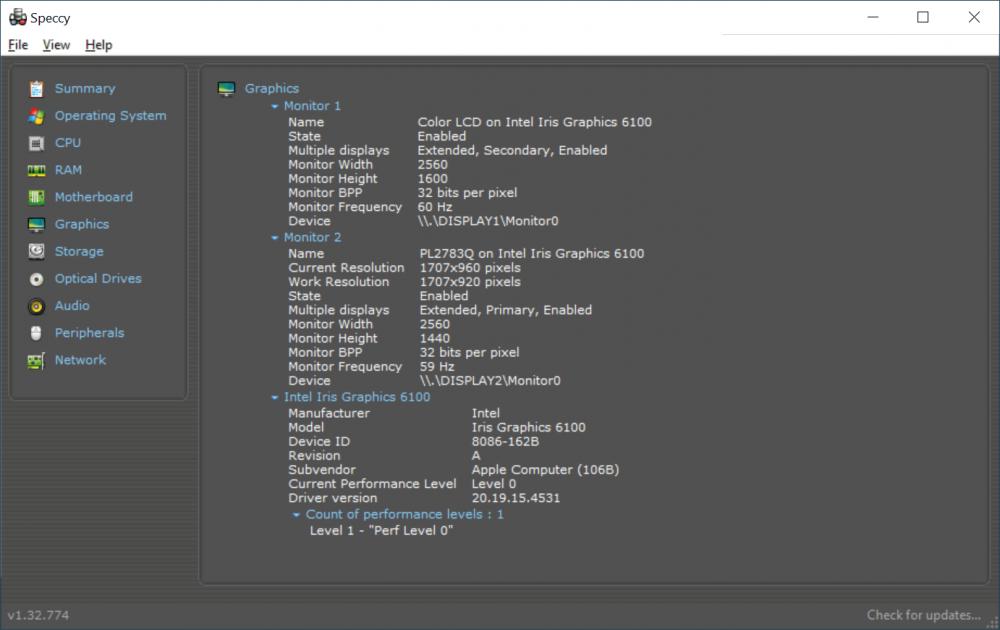This screenshot has width=1000, height=630.
Task: Collapse the Monitor 1 node
Action: 275,106
